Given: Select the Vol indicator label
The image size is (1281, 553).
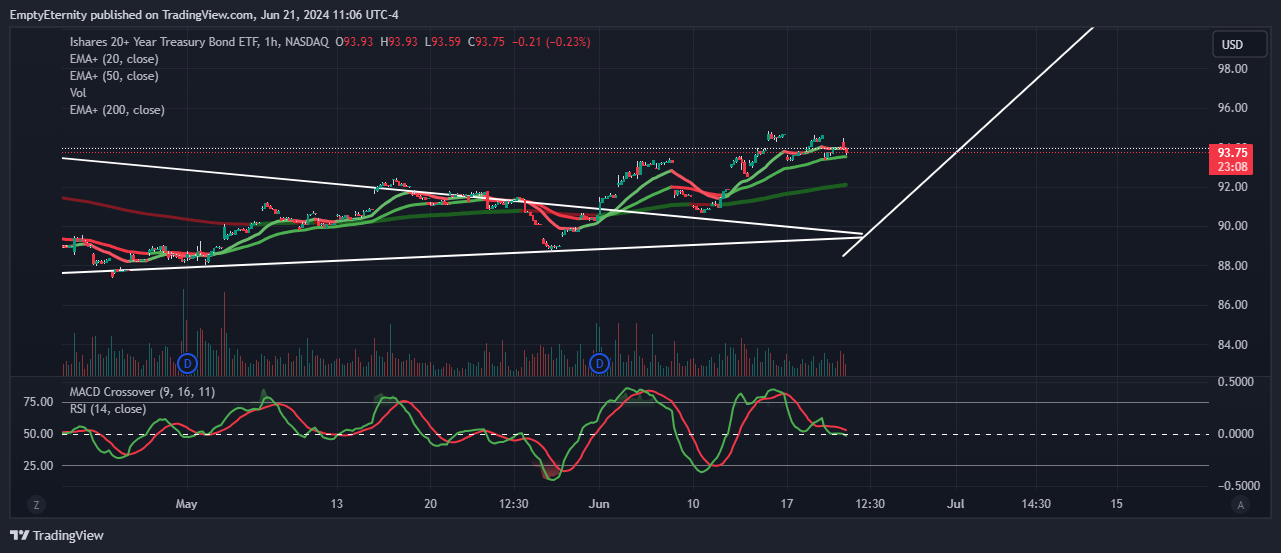Looking at the screenshot, I should 78,93.
